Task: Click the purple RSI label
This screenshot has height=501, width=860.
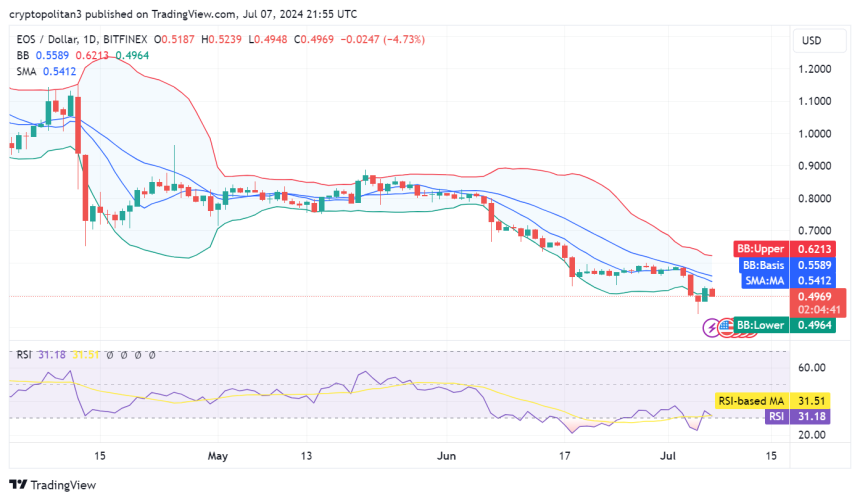Action: (775, 416)
